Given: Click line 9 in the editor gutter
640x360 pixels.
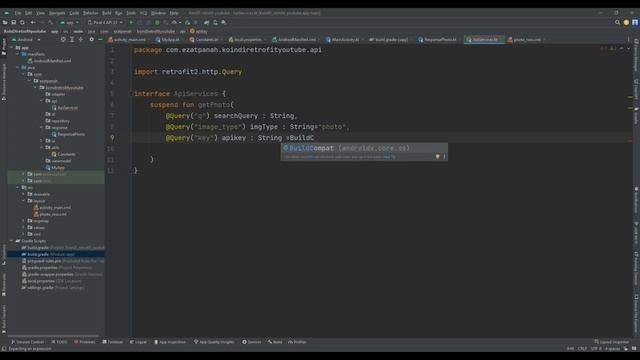Looking at the screenshot, I should coord(112,138).
